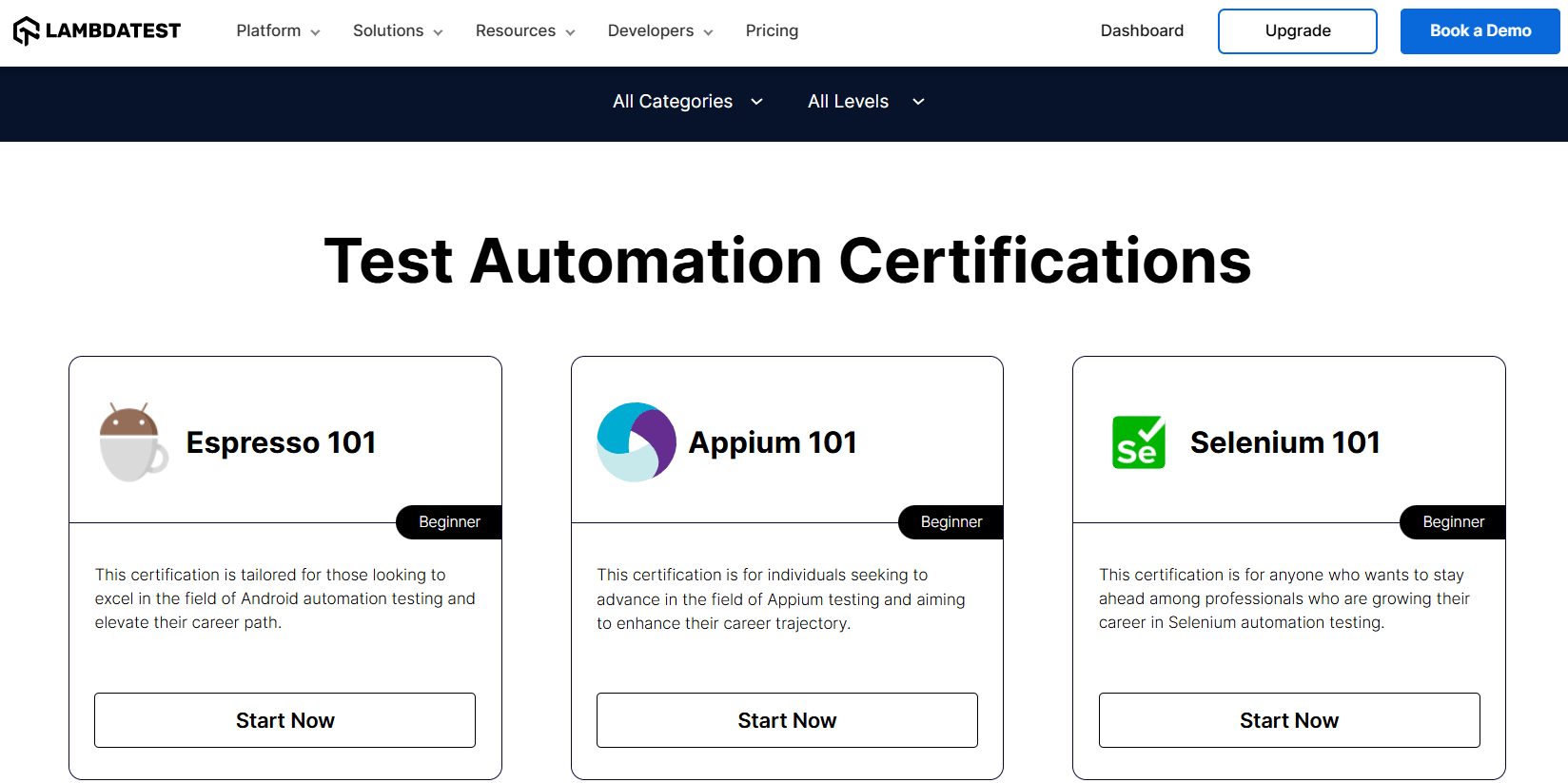Click the Book a Demo button
Viewport: 1568px width, 783px height.
(1480, 31)
